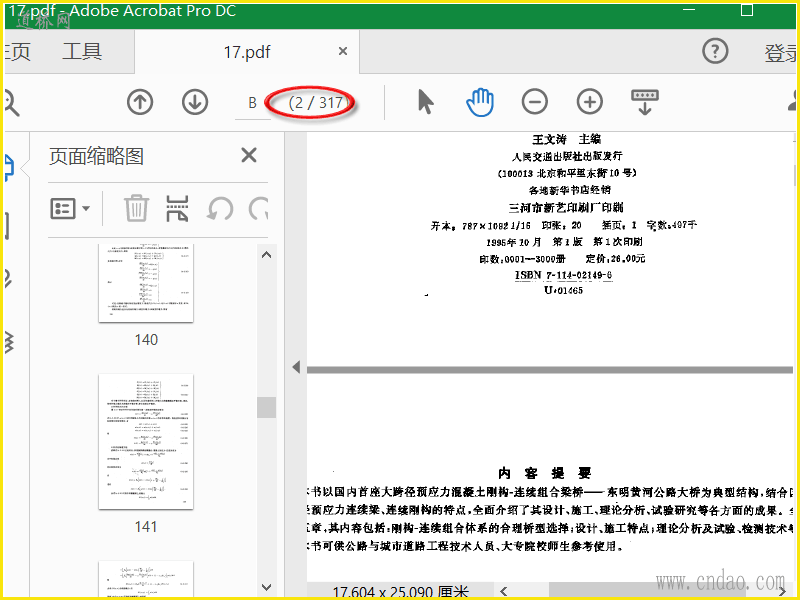Click the login text at top right
The image size is (800, 600).
coord(780,53)
